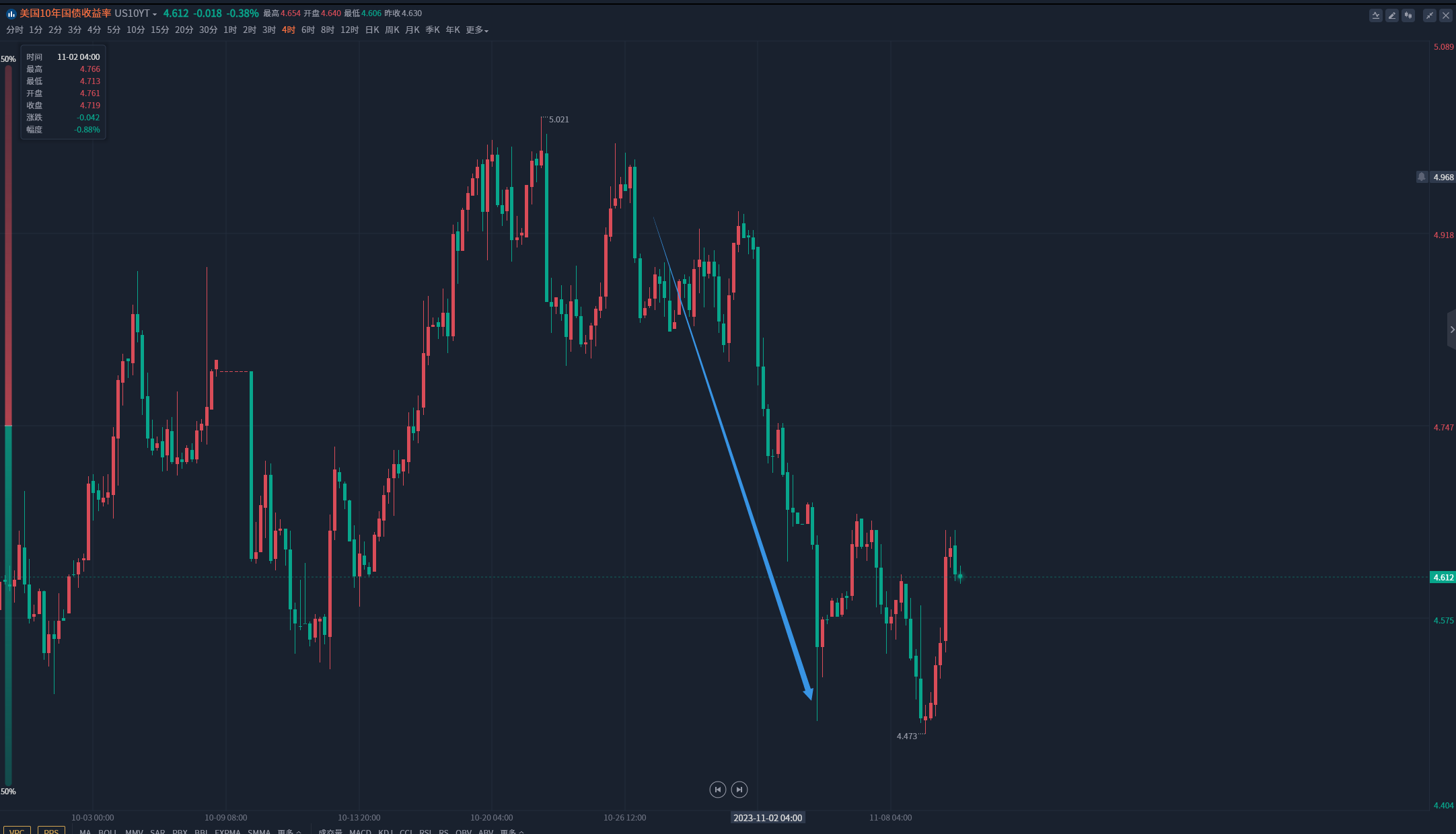Click the BOLL indicator label
The width and height of the screenshot is (1456, 834).
pyautogui.click(x=108, y=831)
